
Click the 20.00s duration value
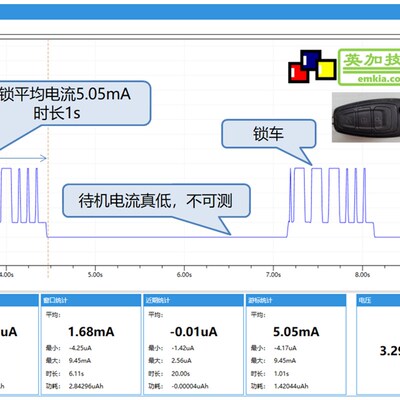(180, 374)
